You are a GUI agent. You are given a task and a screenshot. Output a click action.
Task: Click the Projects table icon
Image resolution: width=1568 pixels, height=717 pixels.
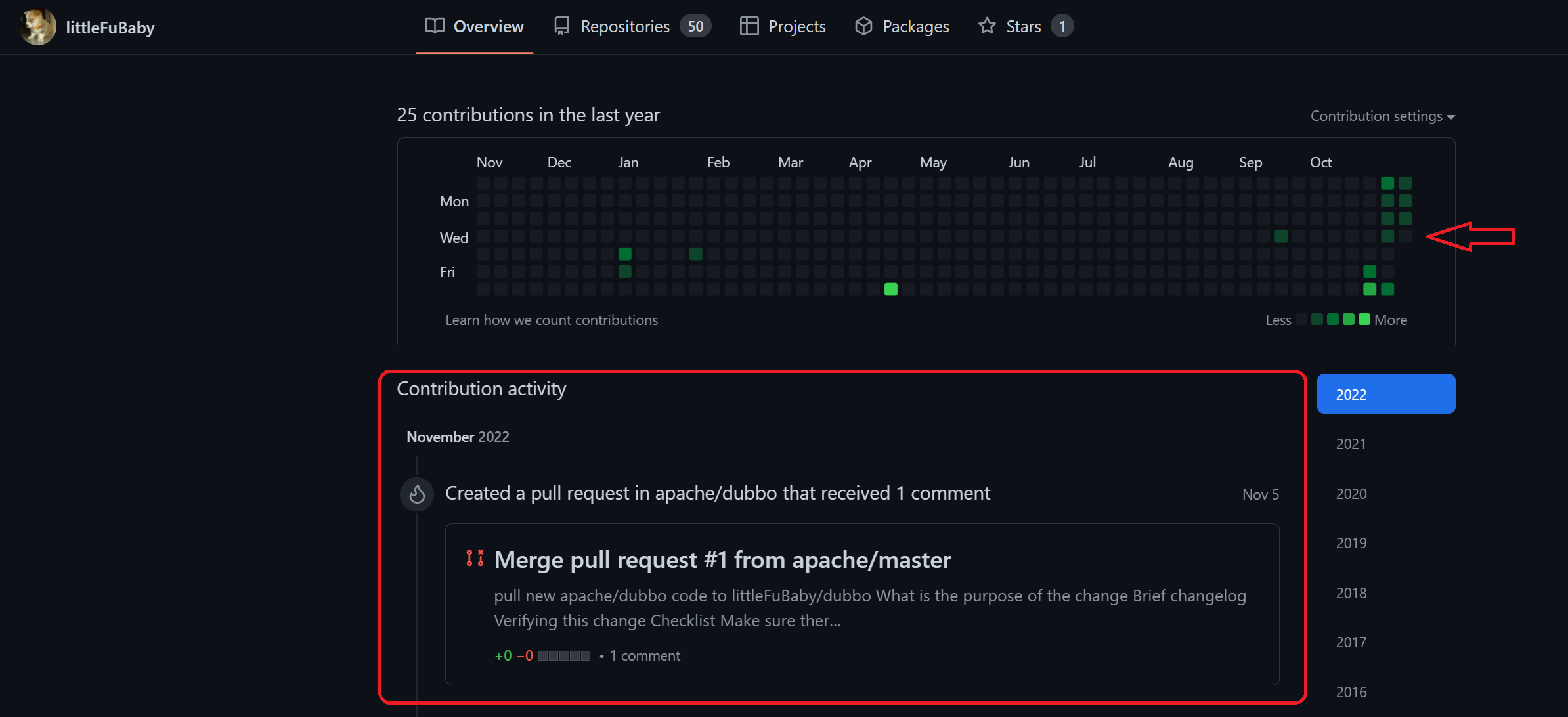click(x=749, y=26)
